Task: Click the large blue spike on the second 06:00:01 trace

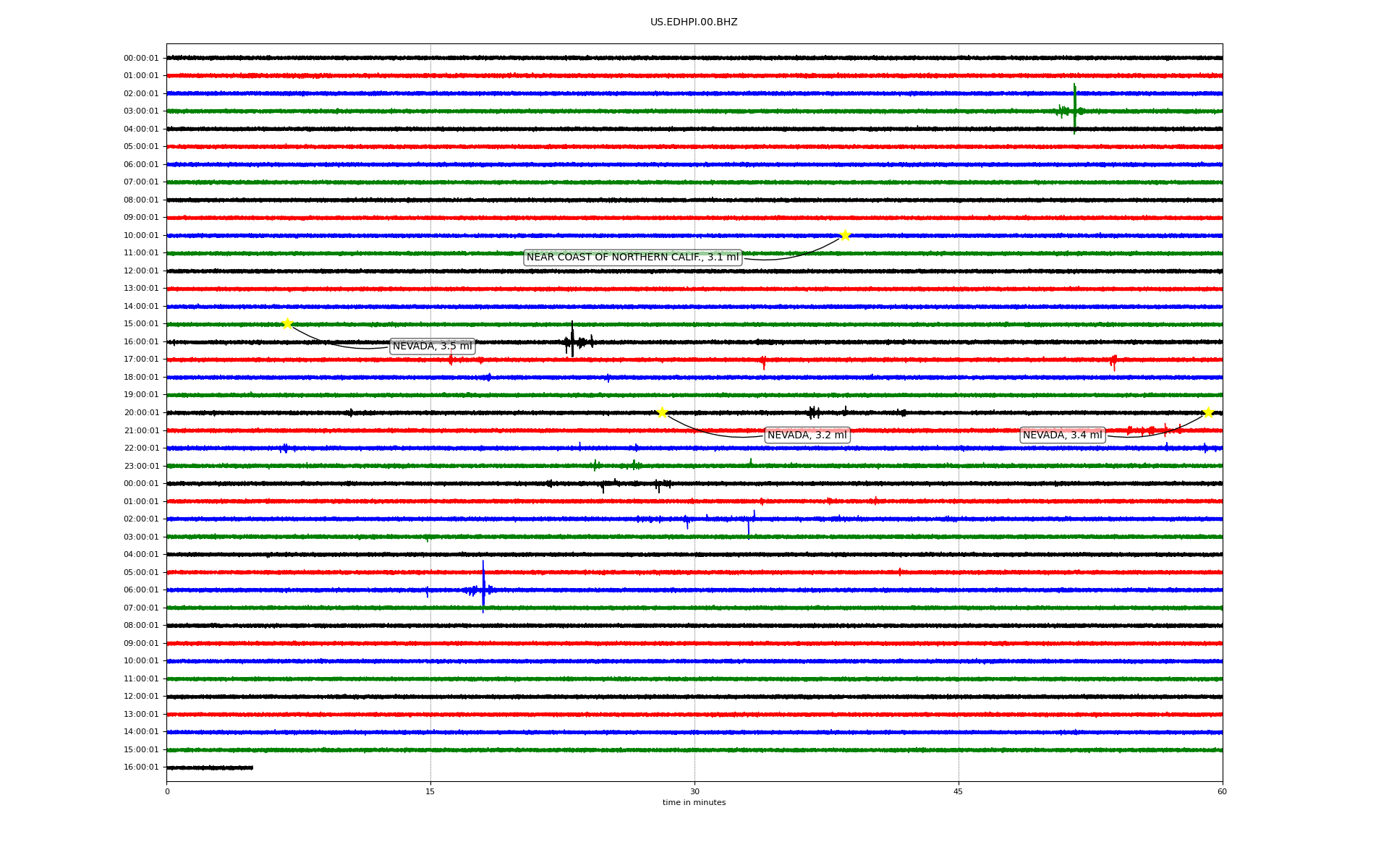Action: pos(483,587)
